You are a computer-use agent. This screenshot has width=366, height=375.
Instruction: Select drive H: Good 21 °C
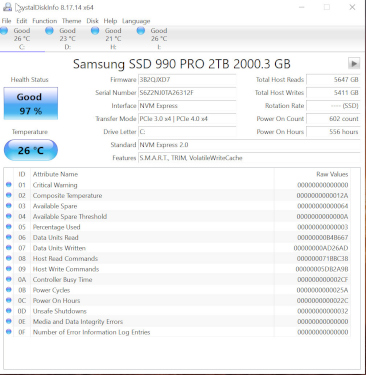pyautogui.click(x=113, y=38)
